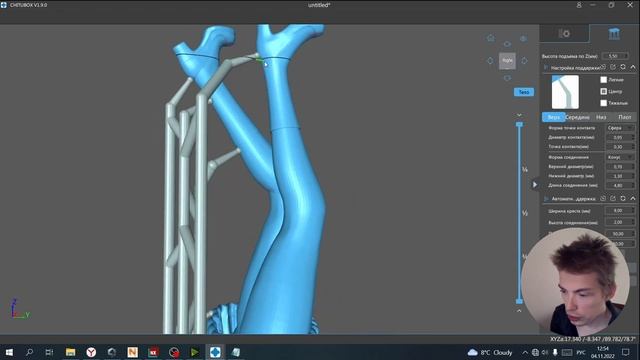The image size is (640, 360).
Task: Select the Низ tab
Action: 601,117
